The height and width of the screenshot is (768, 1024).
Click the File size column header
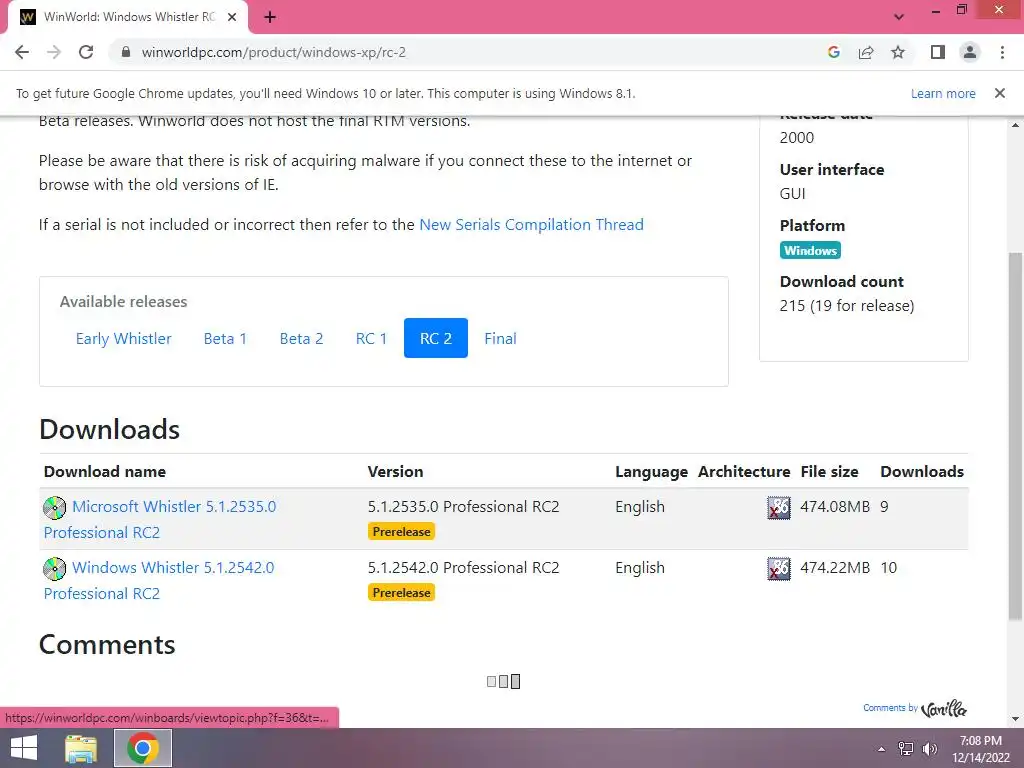pyautogui.click(x=829, y=472)
